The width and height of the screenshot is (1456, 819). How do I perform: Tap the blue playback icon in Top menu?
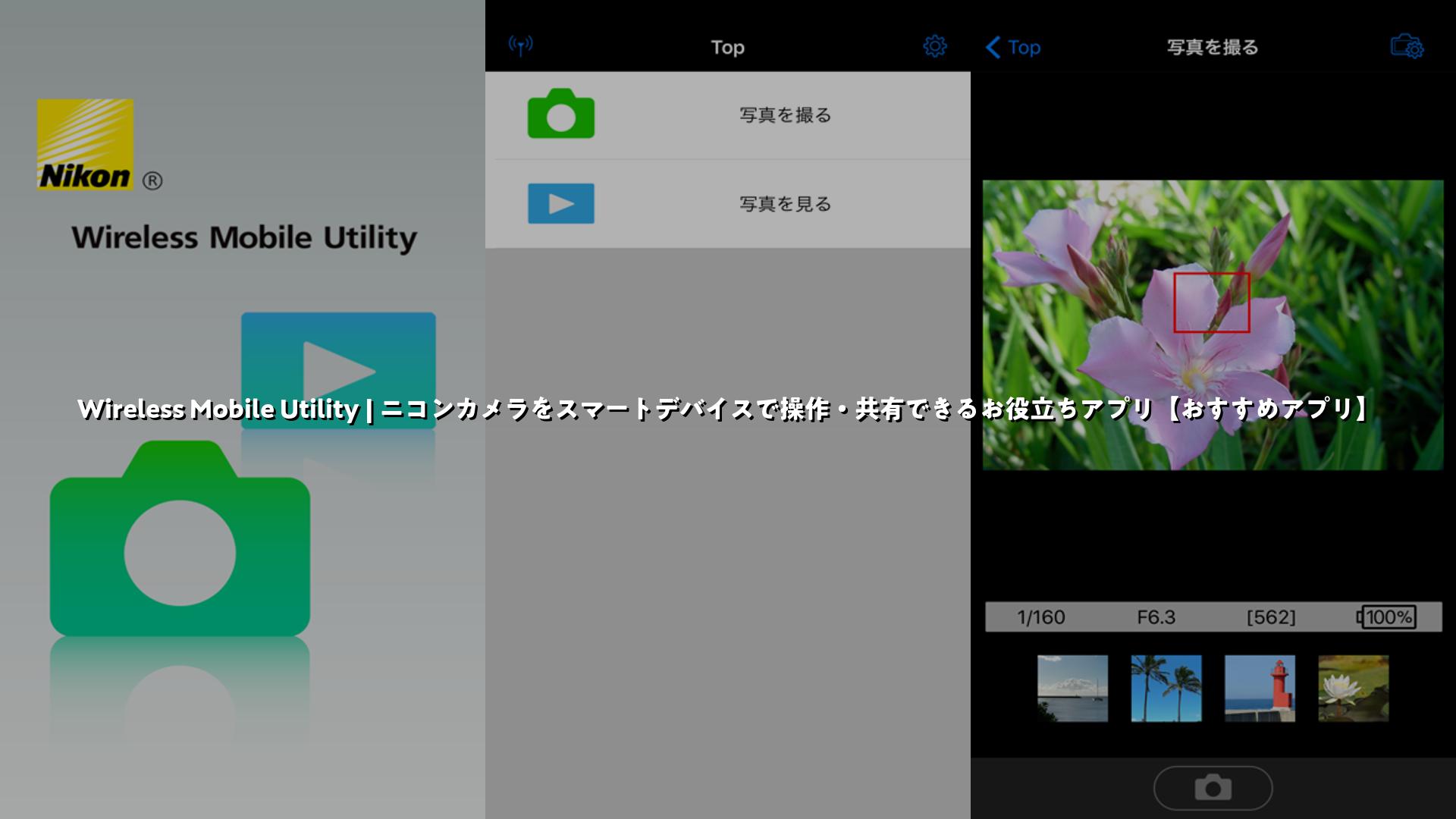click(x=561, y=203)
